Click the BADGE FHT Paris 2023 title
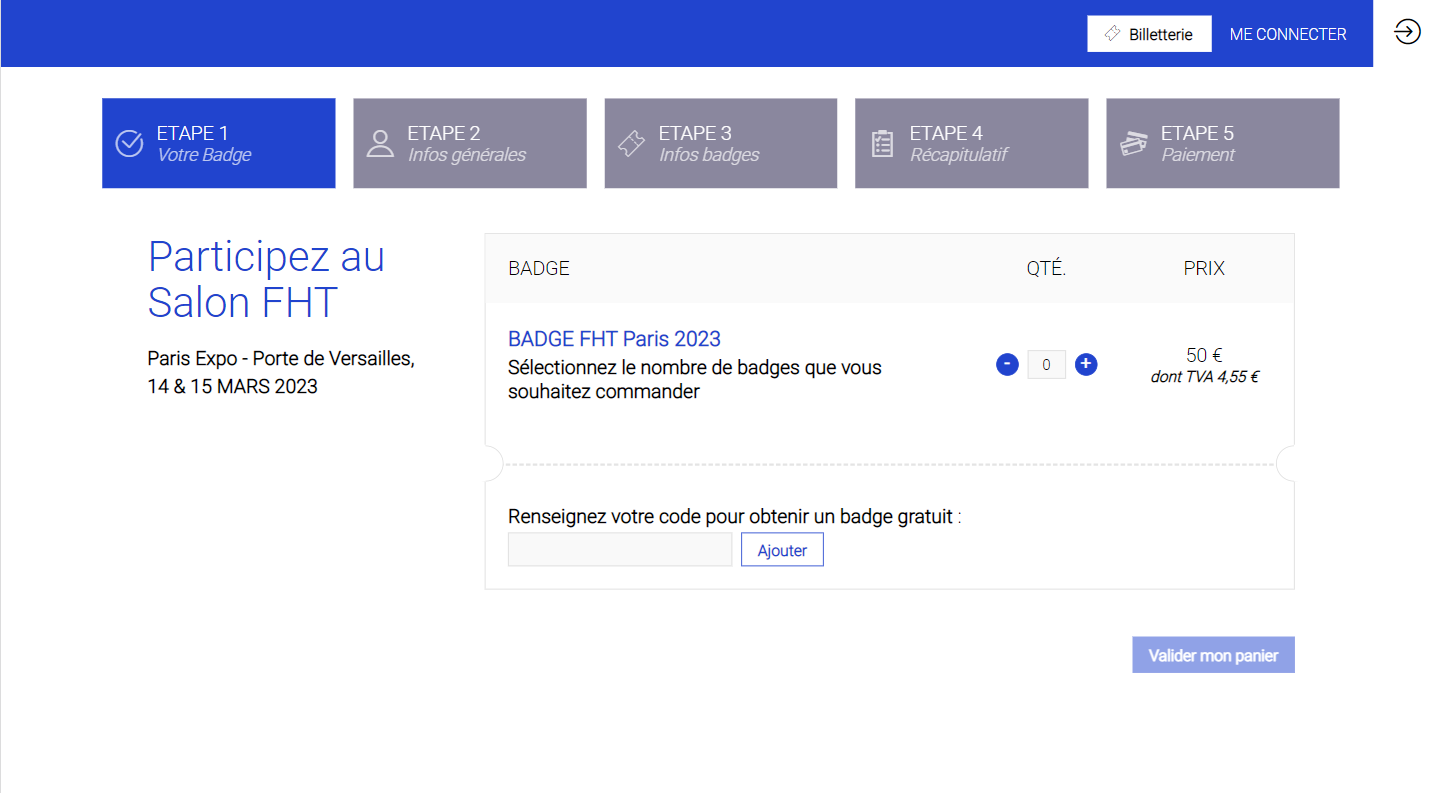Image resolution: width=1440 pixels, height=793 pixels. coord(614,339)
